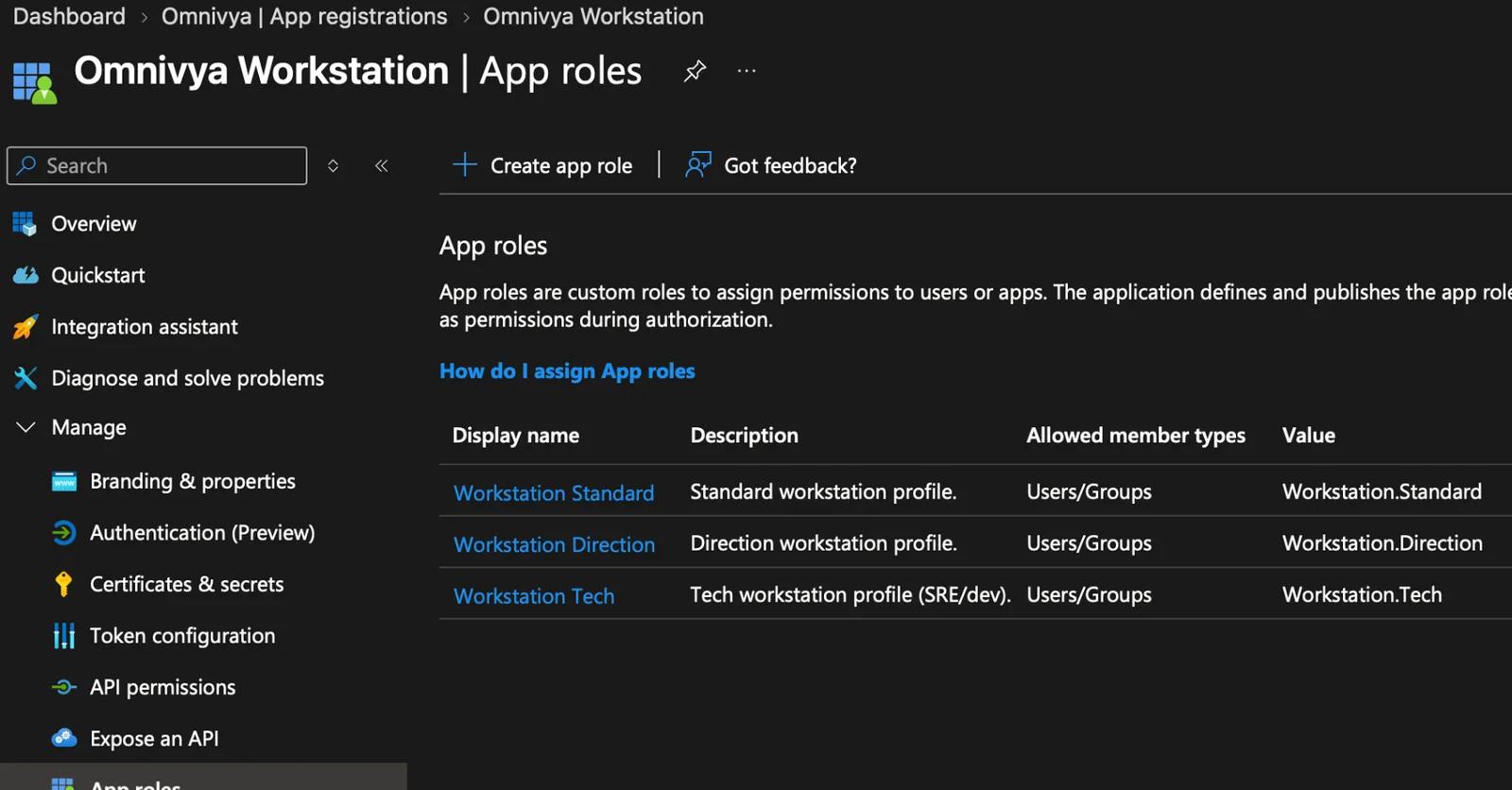
Task: Click the 'App roles' section heading
Action: (x=493, y=246)
